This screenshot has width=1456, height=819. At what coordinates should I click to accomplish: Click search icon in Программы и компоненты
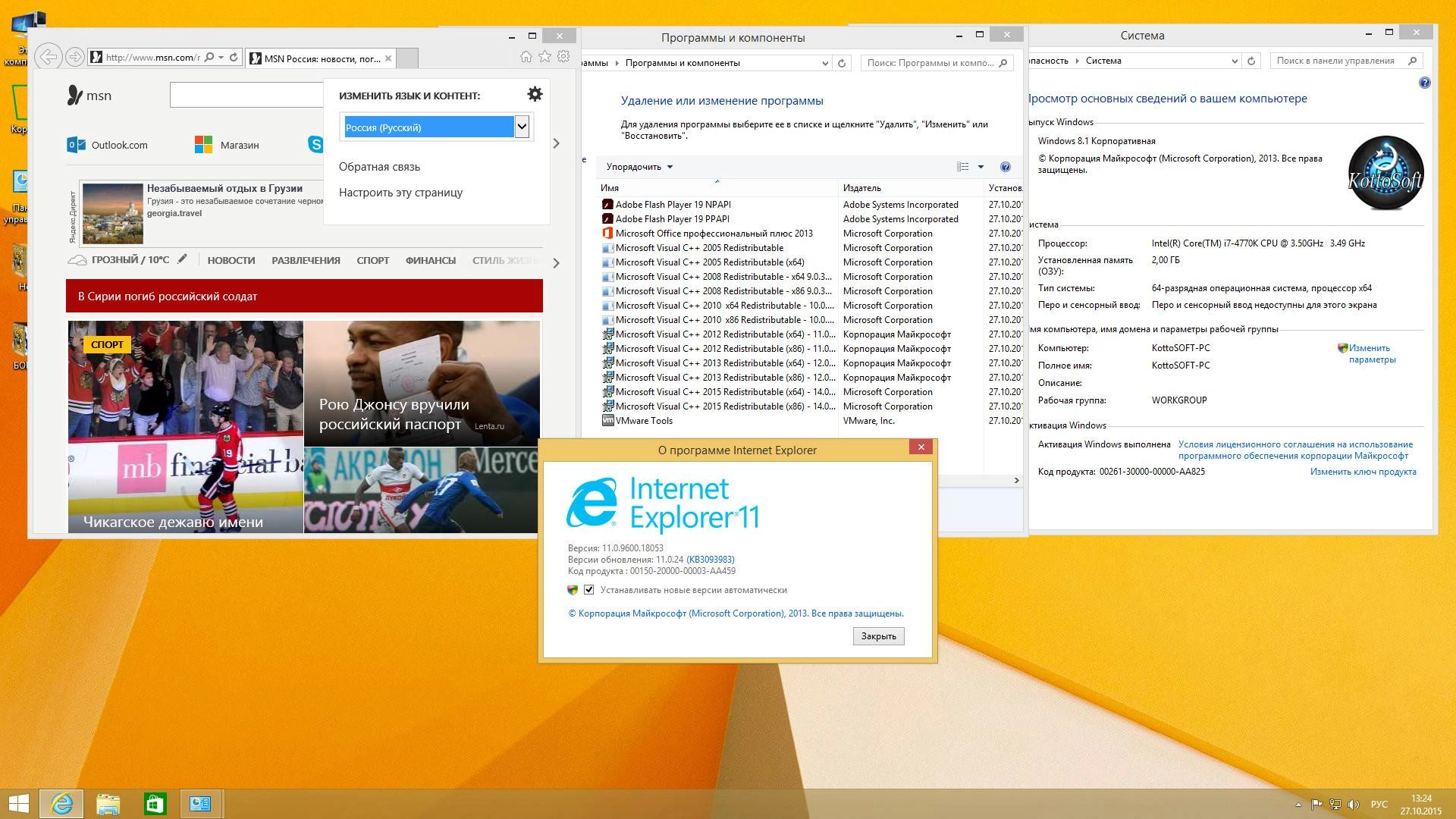[1003, 63]
